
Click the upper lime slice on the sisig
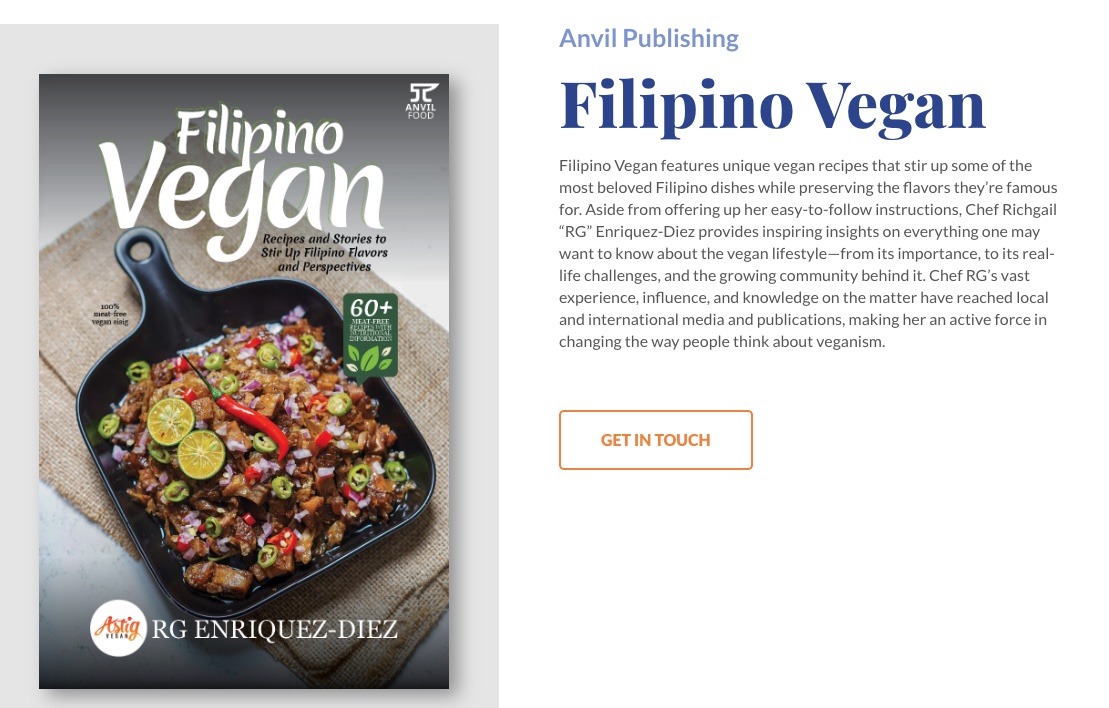(170, 422)
